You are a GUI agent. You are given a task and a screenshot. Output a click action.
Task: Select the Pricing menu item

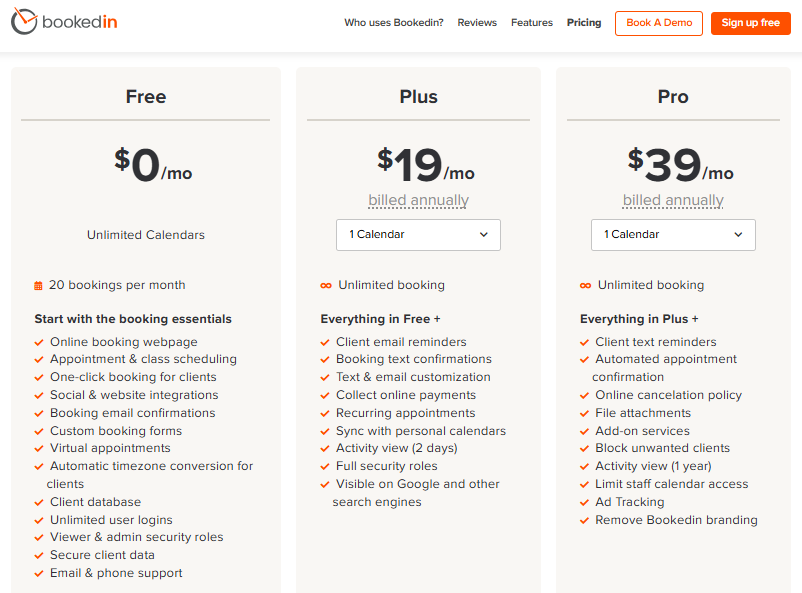[x=583, y=22]
